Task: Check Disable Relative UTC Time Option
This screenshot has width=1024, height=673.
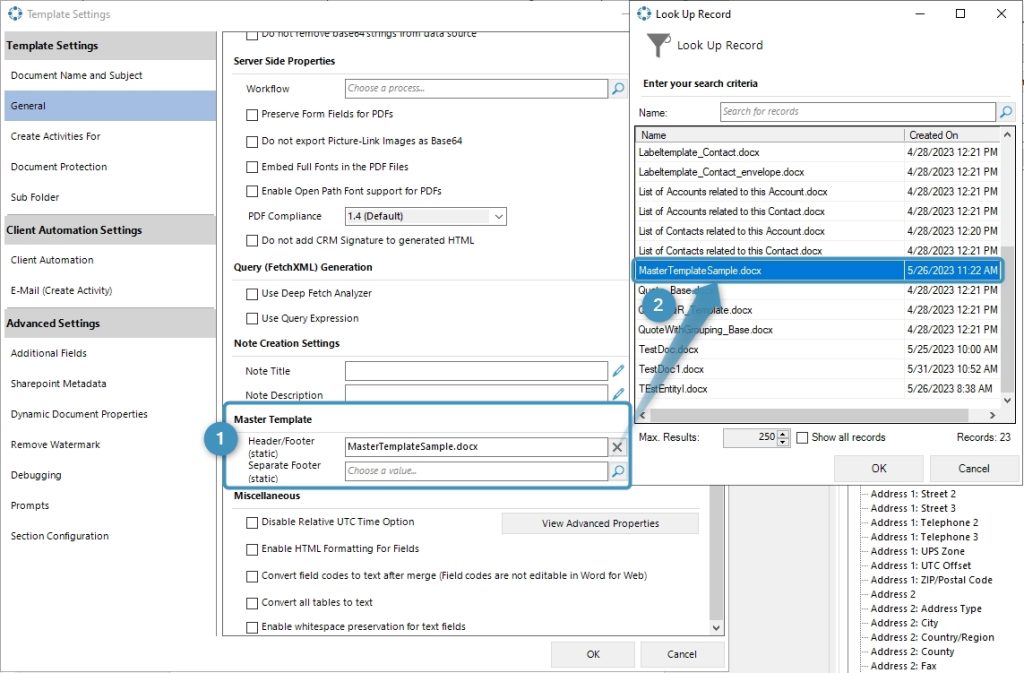Action: (252, 523)
